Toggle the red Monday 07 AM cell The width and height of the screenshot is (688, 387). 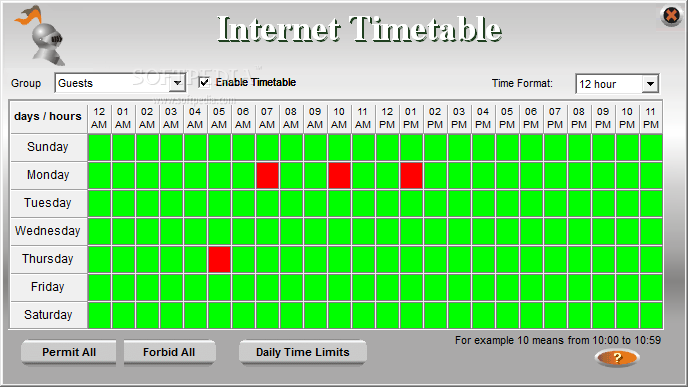click(x=268, y=176)
